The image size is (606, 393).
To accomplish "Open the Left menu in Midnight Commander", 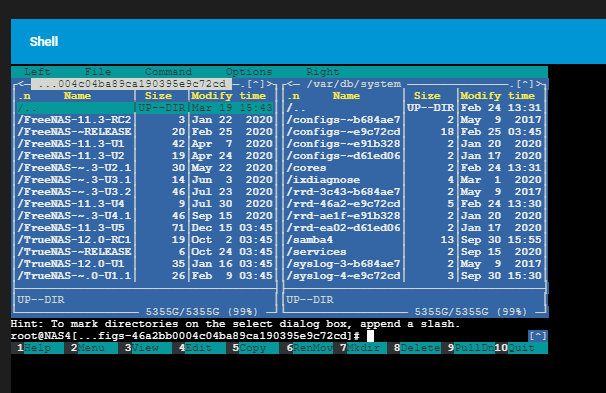I will tap(37, 72).
